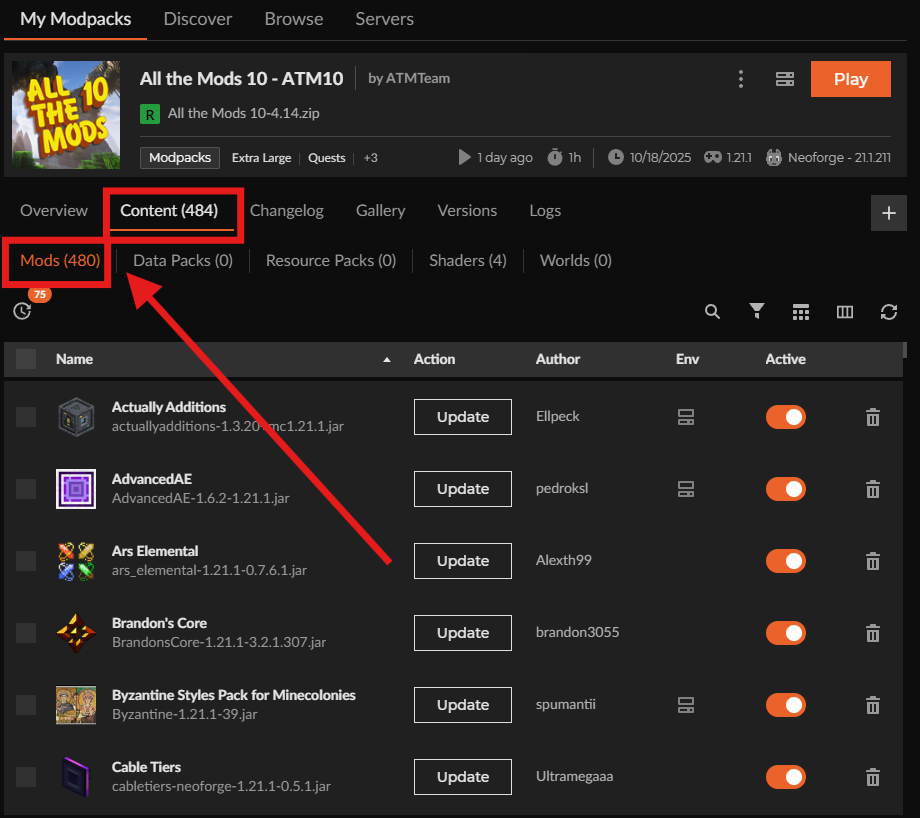Delete Byzantine Styles Pack via trash icon
This screenshot has height=818, width=920.
[x=873, y=705]
